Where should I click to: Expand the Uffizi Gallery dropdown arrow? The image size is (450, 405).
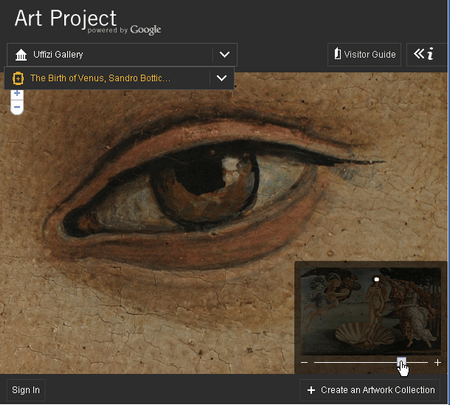(225, 54)
